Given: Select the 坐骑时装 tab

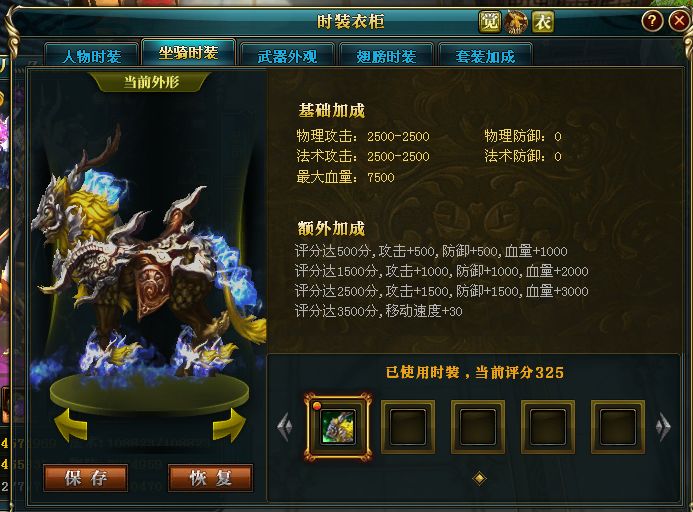Looking at the screenshot, I should (x=189, y=53).
